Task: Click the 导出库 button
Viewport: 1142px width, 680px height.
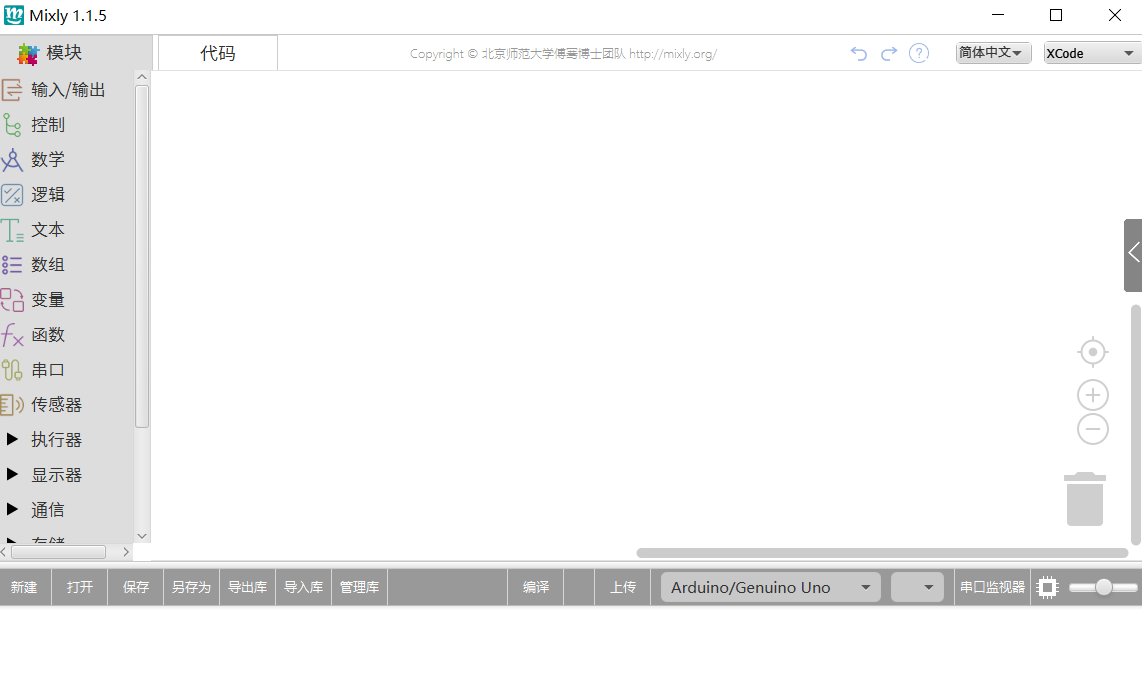Action: 248,588
